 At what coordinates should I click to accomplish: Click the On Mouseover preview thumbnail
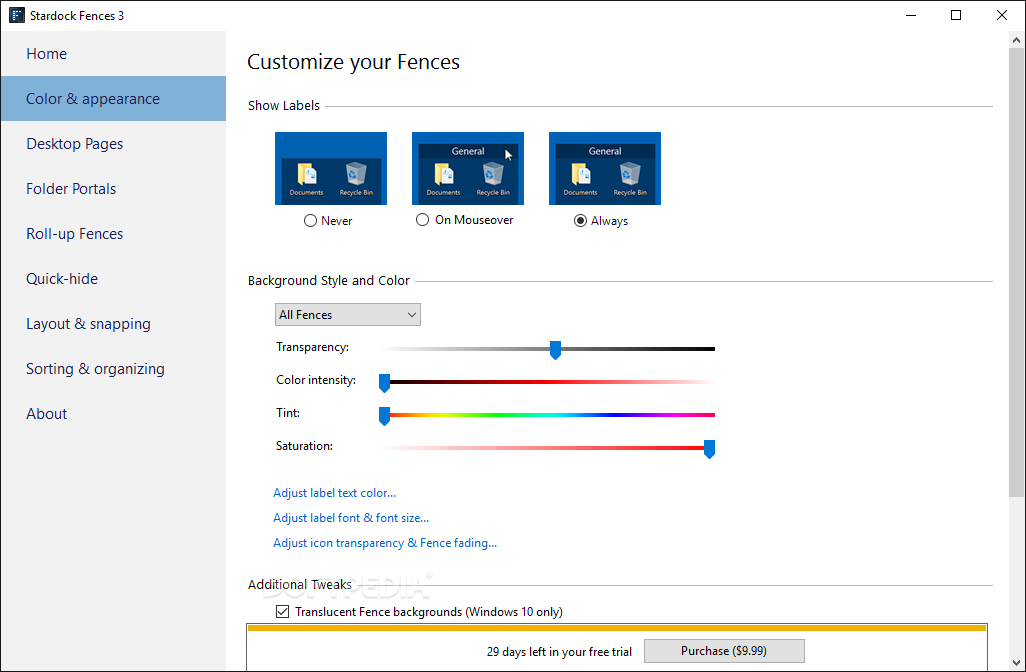click(x=468, y=168)
